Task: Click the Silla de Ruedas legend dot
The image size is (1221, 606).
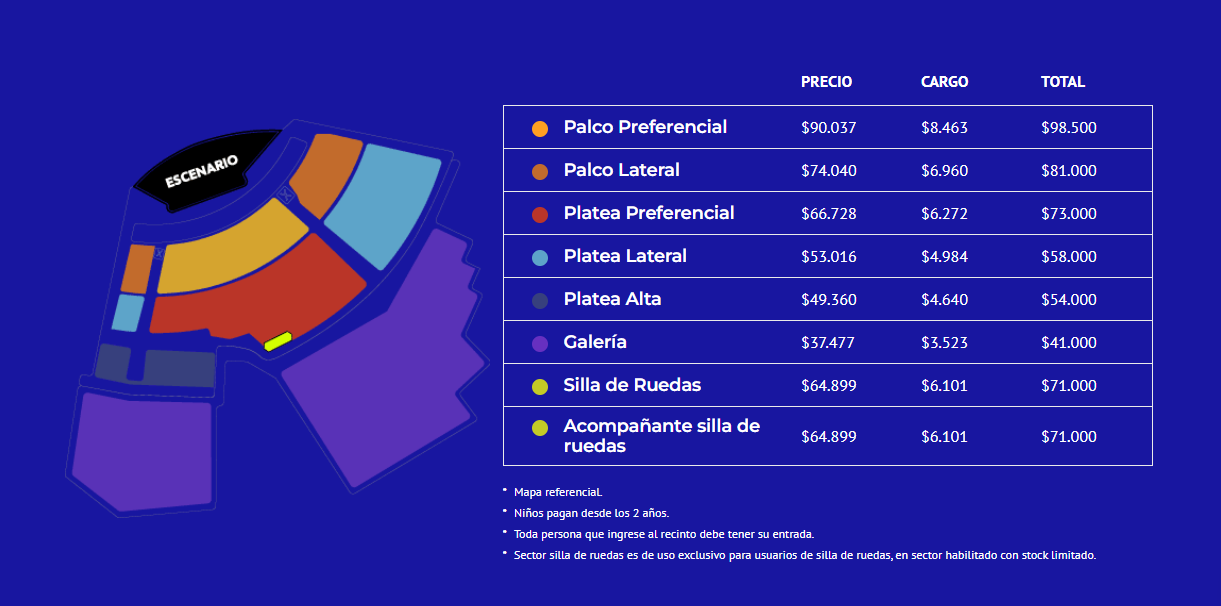Action: point(540,387)
